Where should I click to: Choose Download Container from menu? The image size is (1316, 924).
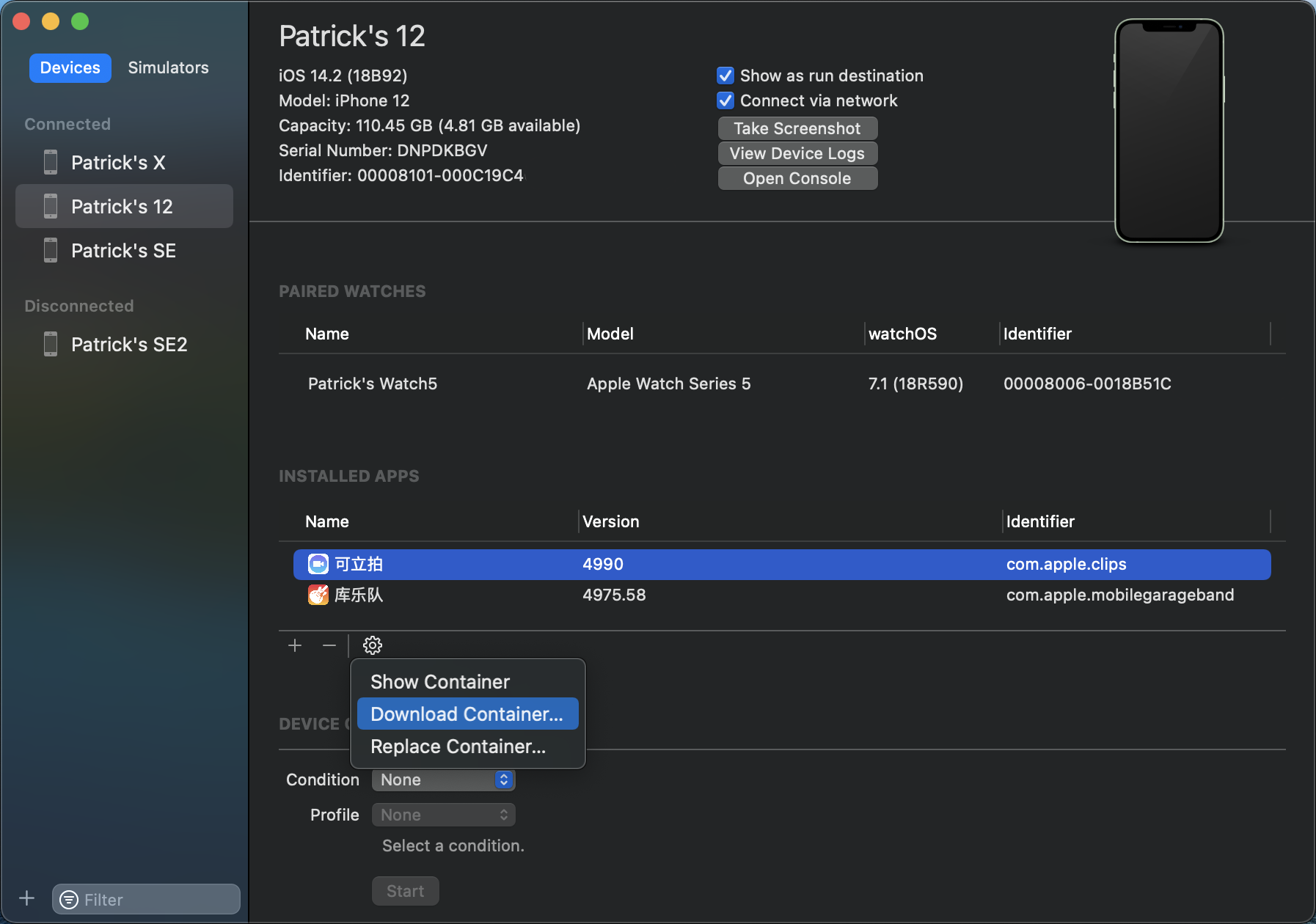tap(467, 714)
